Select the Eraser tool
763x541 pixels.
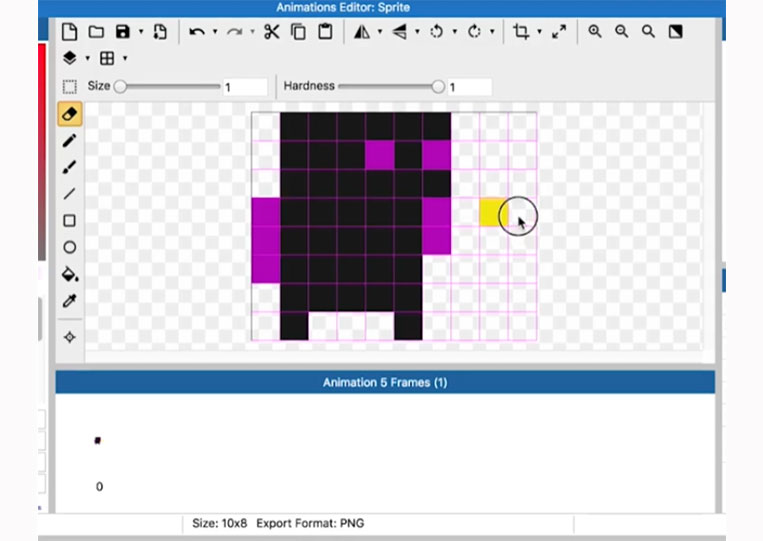coord(70,114)
